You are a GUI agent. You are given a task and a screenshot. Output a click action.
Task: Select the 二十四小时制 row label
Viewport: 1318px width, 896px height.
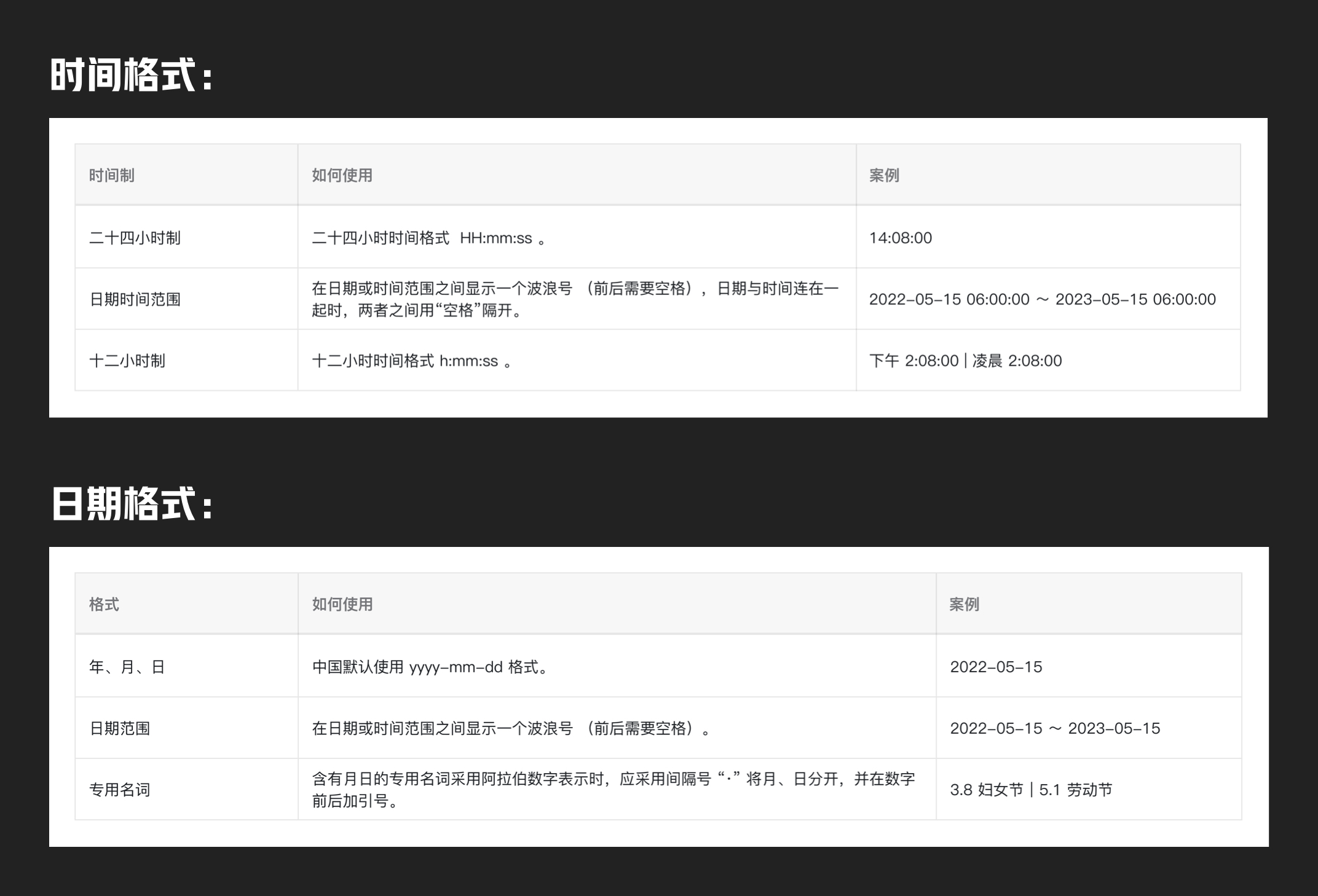(x=135, y=238)
